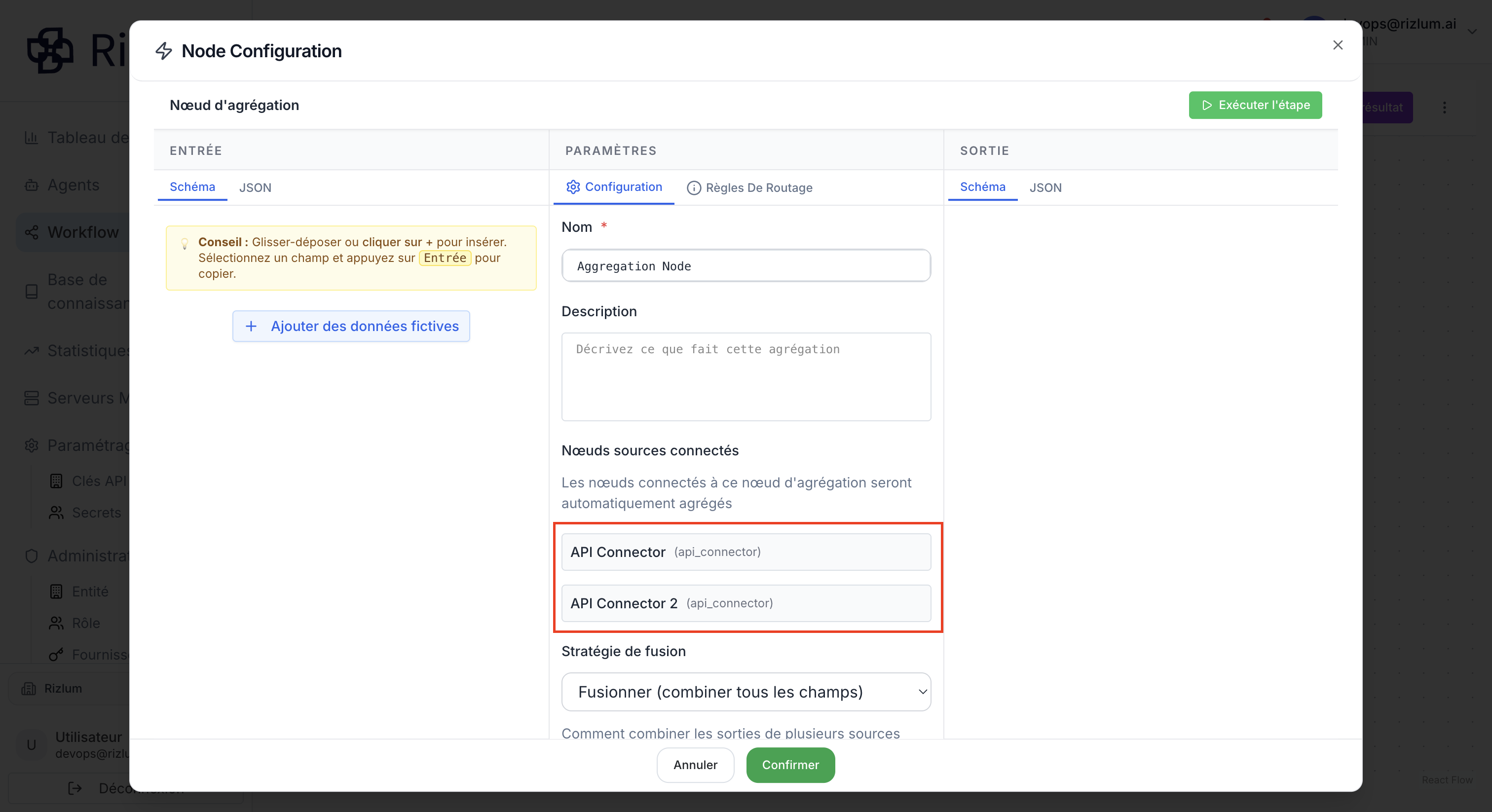The height and width of the screenshot is (812, 1492).
Task: Click the logout icon at sidebar bottom
Action: click(75, 788)
